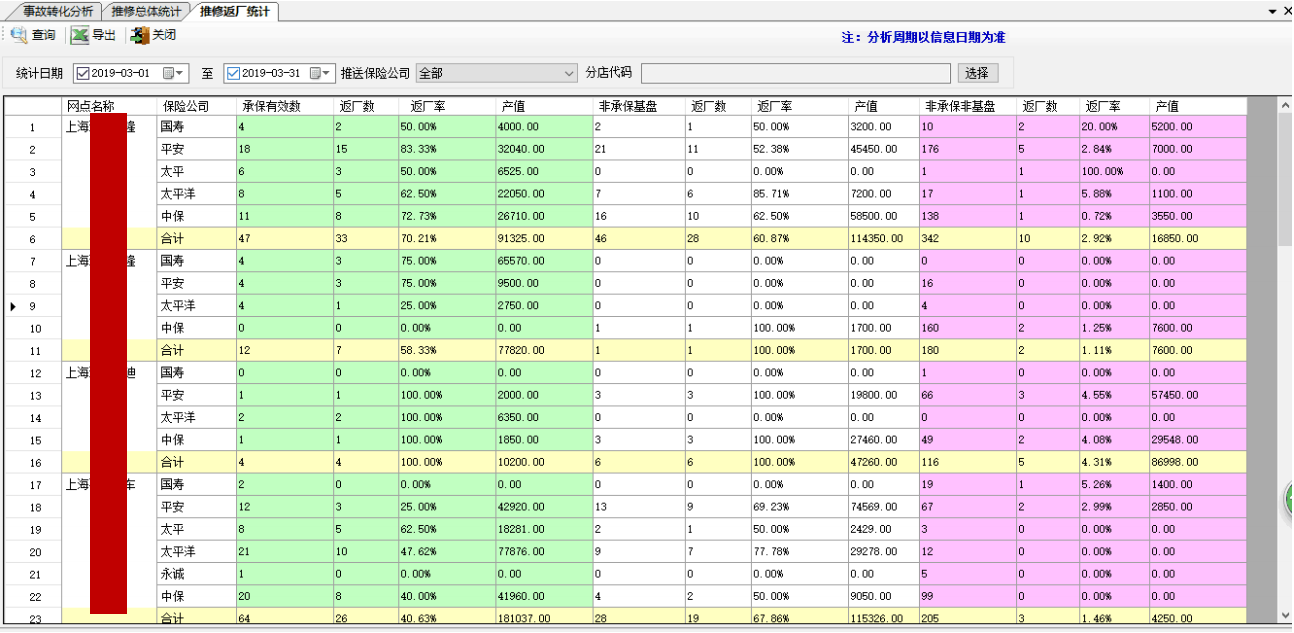Click the tab list arrow at top right
This screenshot has width=1294, height=633.
1272,11
